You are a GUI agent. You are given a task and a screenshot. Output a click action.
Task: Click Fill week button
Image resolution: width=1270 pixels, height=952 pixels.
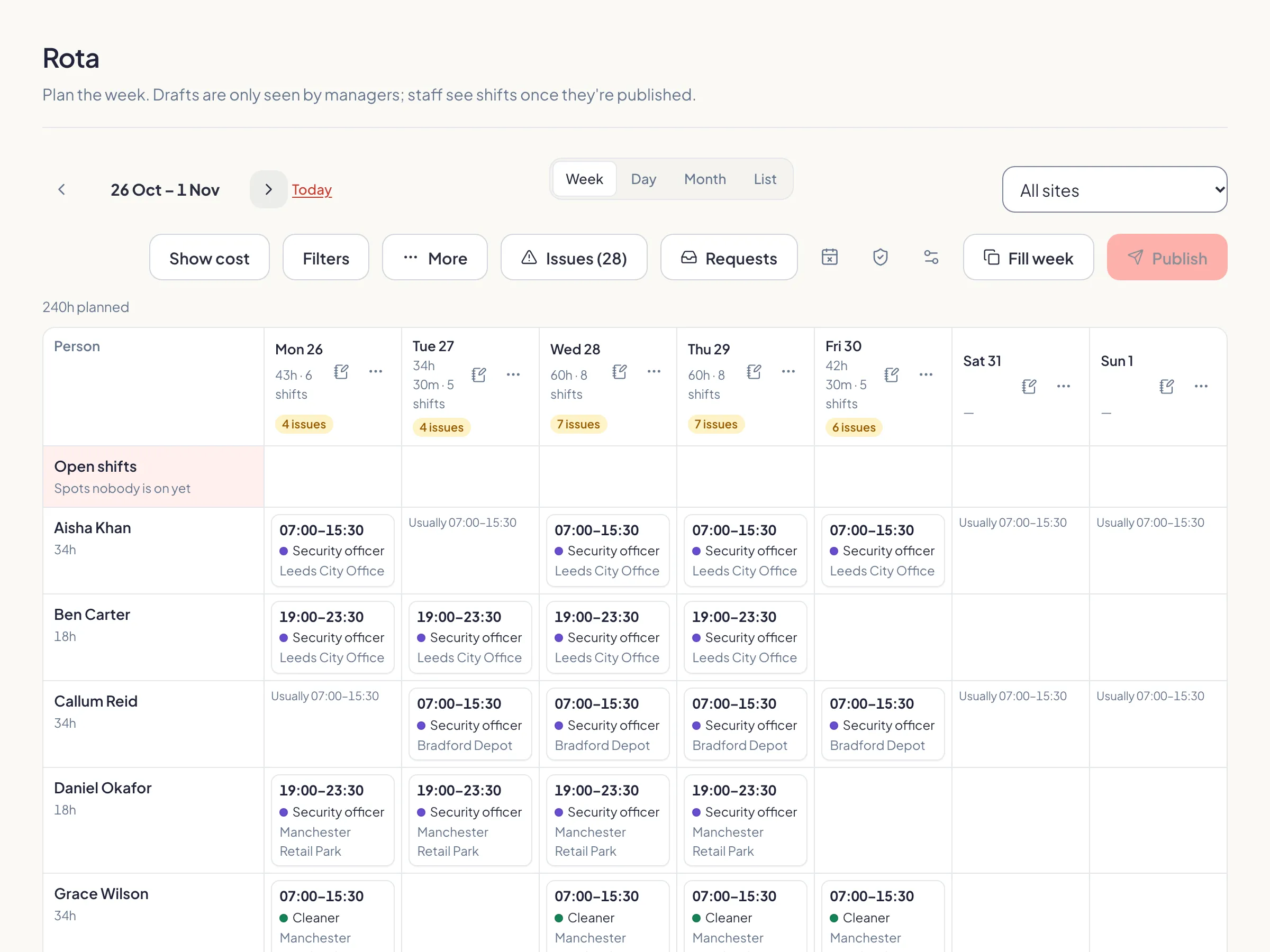(1028, 257)
